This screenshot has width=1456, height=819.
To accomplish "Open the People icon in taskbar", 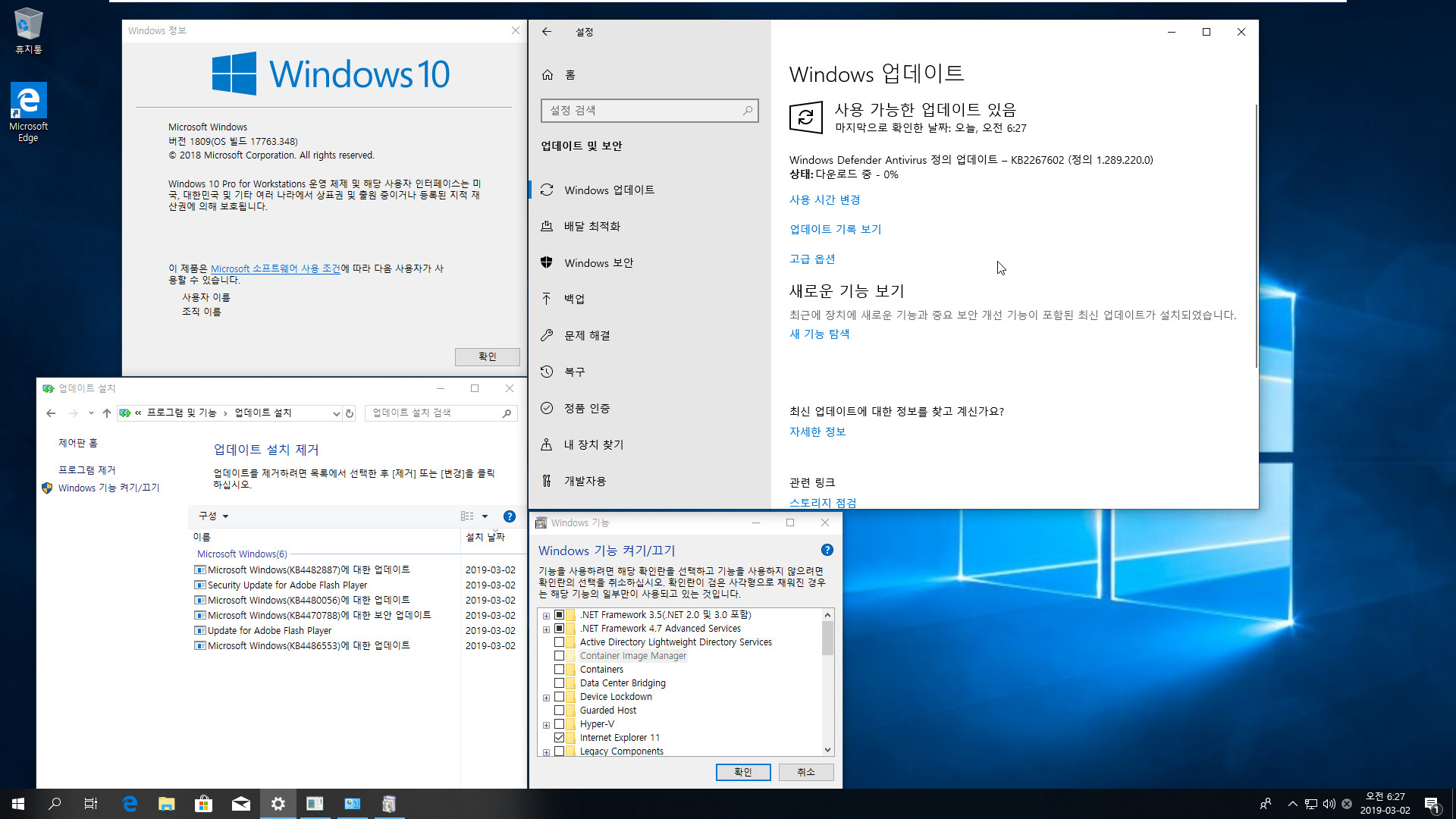I will (x=1265, y=804).
